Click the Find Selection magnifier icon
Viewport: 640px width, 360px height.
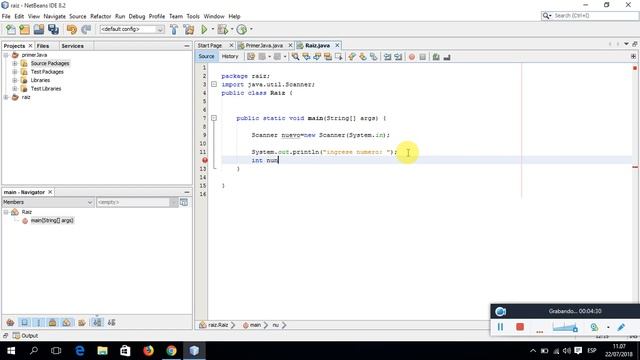[295, 57]
